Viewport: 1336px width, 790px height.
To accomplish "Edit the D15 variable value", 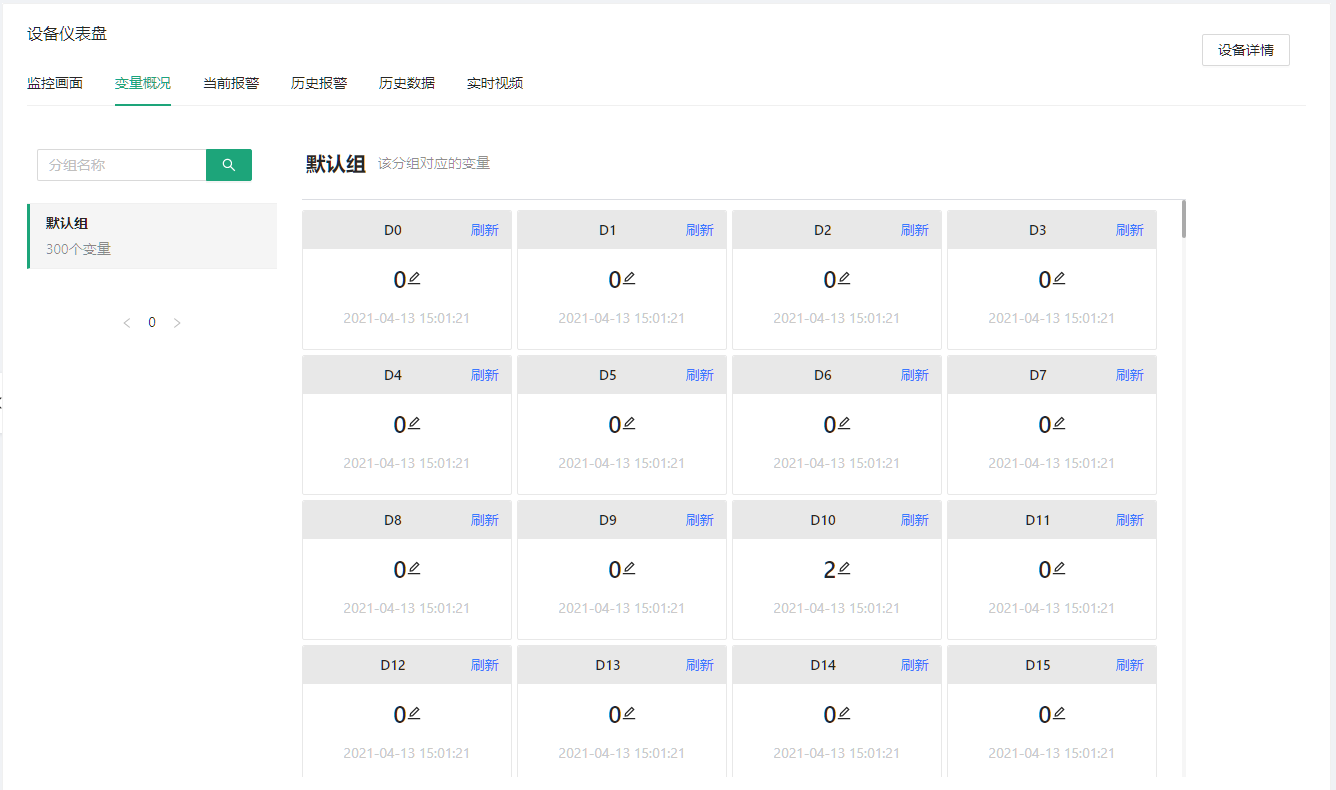I will [x=1059, y=713].
